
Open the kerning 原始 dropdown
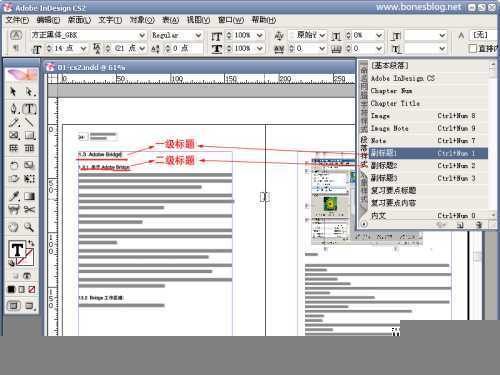pos(322,35)
